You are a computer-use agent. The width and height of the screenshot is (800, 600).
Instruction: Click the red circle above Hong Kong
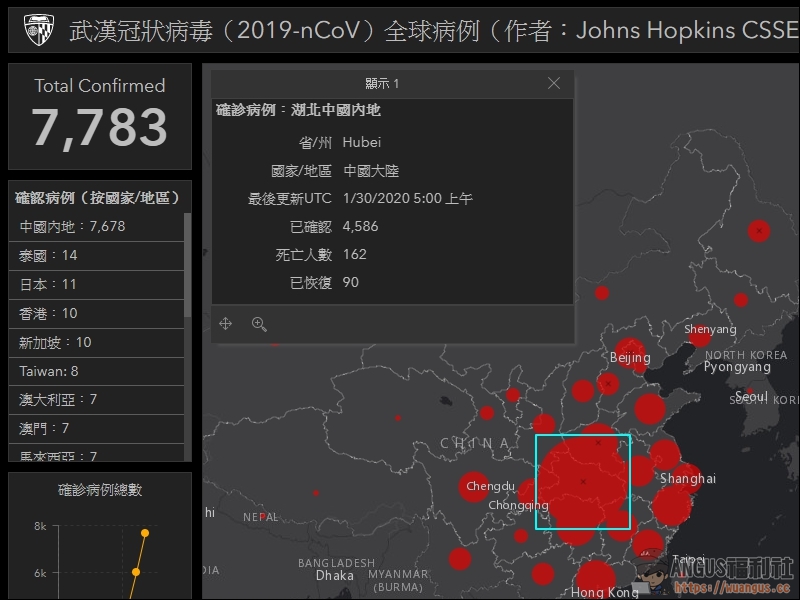(594, 578)
